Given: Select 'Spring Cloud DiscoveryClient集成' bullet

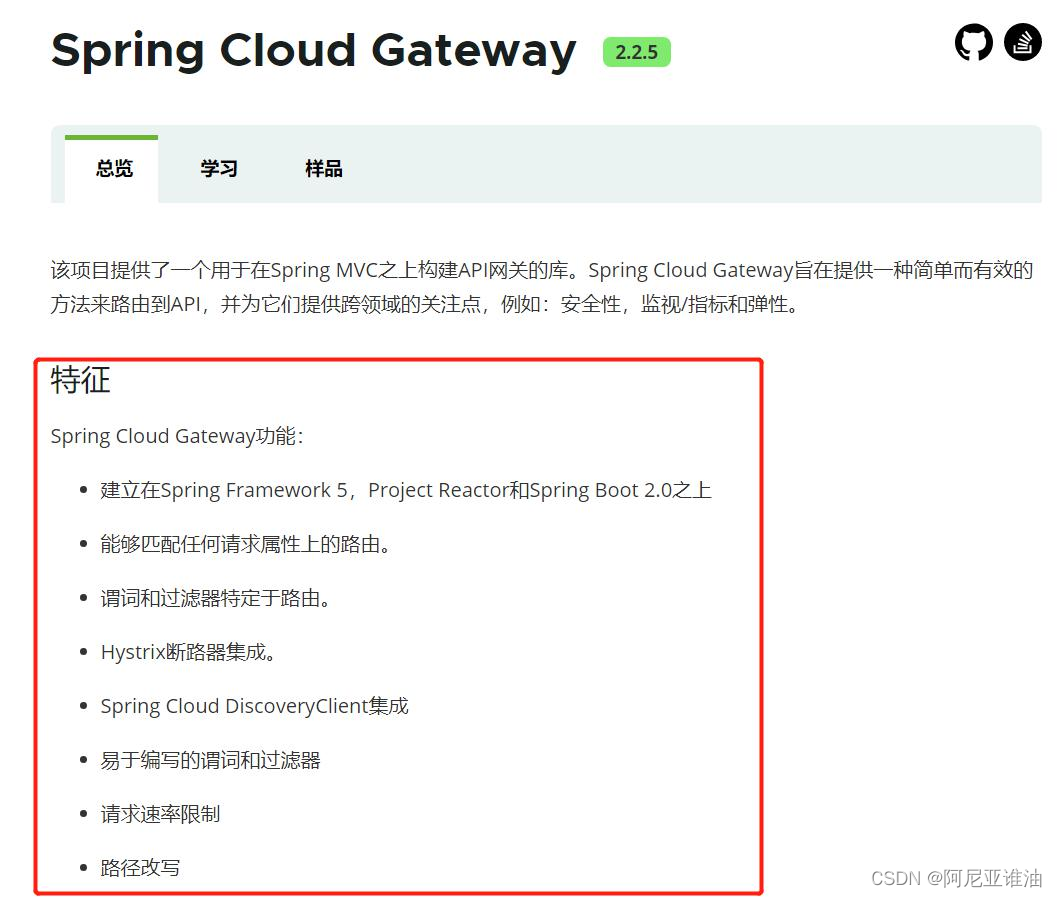Looking at the screenshot, I should [254, 706].
